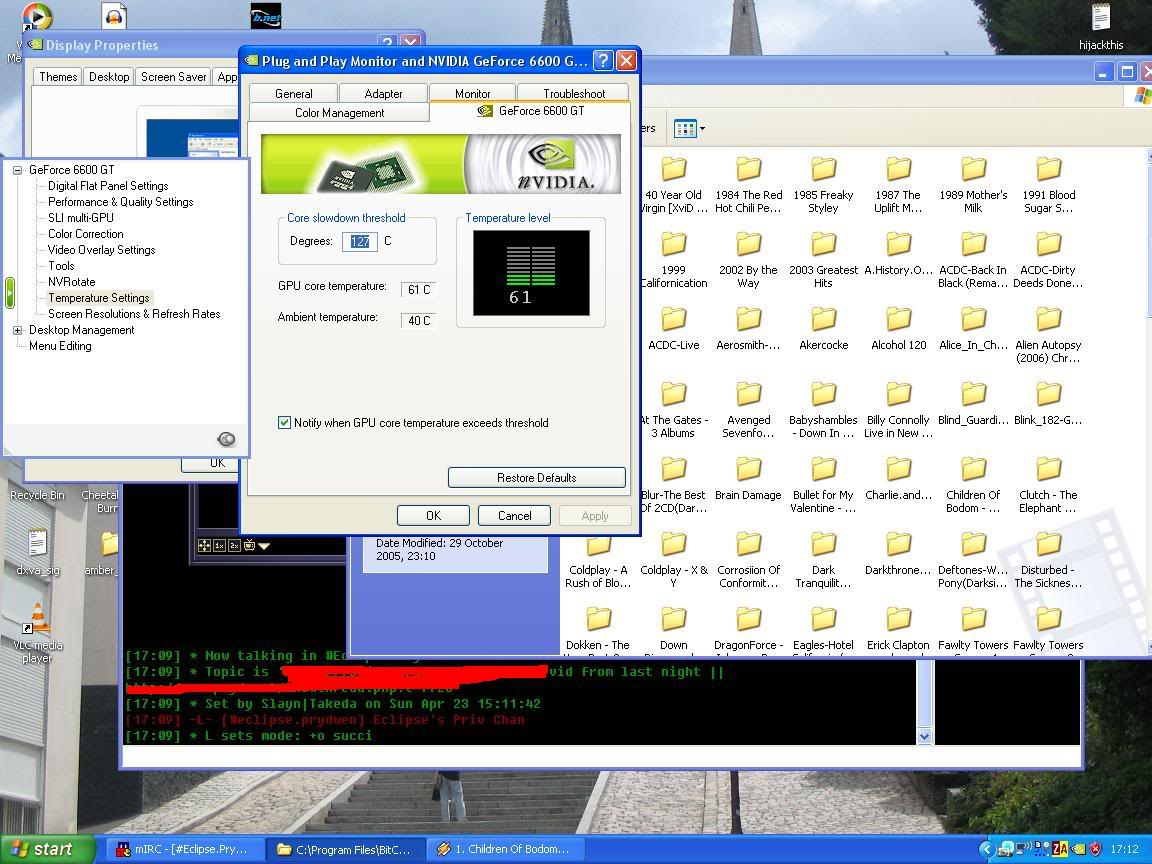1152x864 pixels.
Task: Select the 1991 Blood Sugar folder
Action: [x=1048, y=184]
